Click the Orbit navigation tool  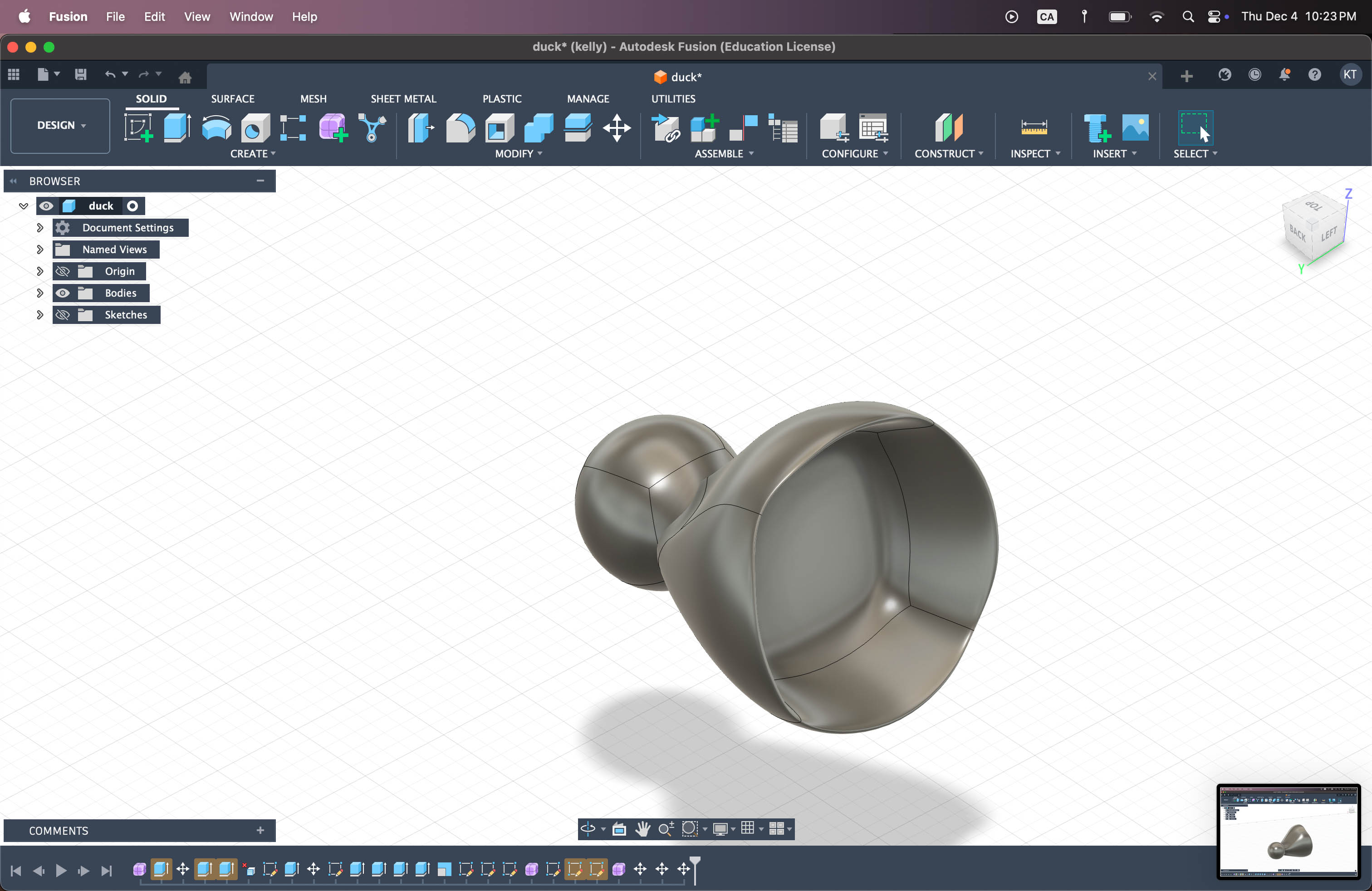point(588,829)
